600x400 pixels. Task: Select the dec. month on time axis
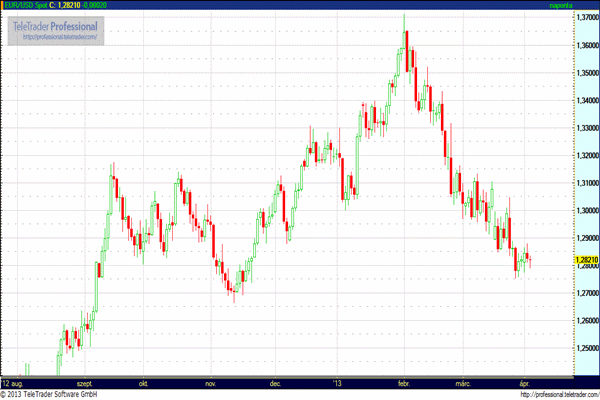tap(274, 382)
